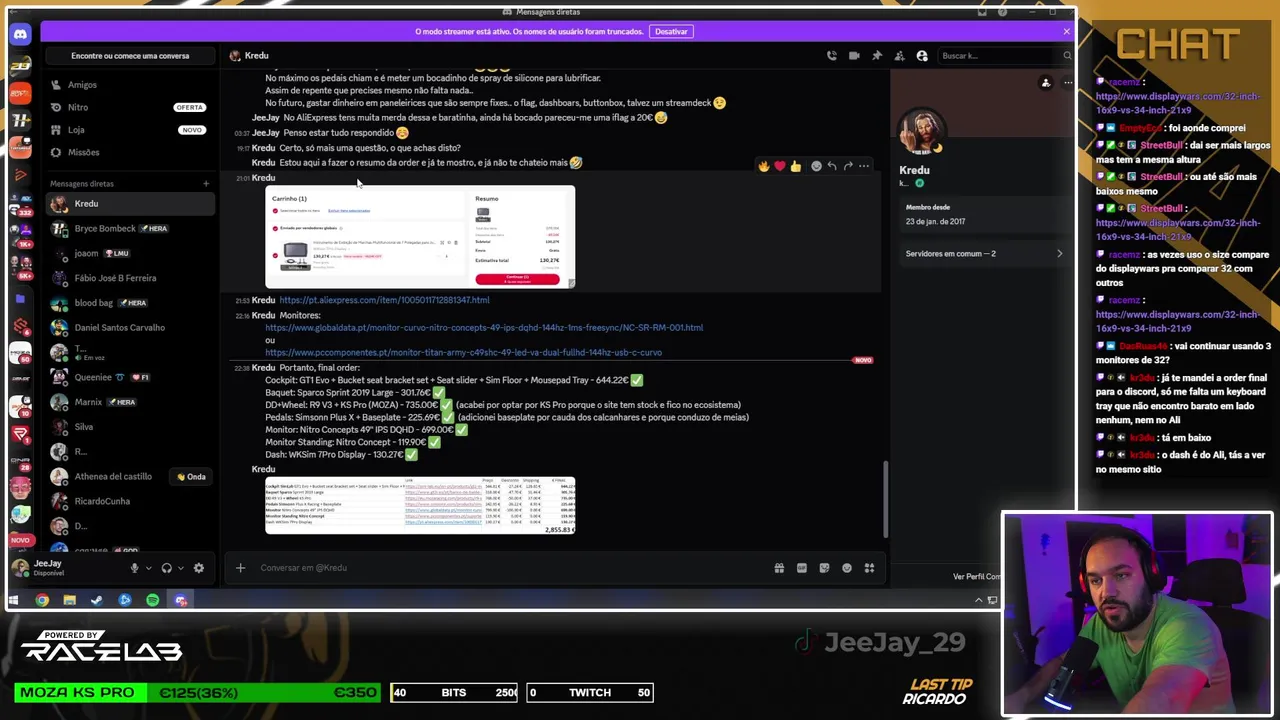Send Onda wave to Athenea
The image size is (1280, 720).
coord(191,477)
